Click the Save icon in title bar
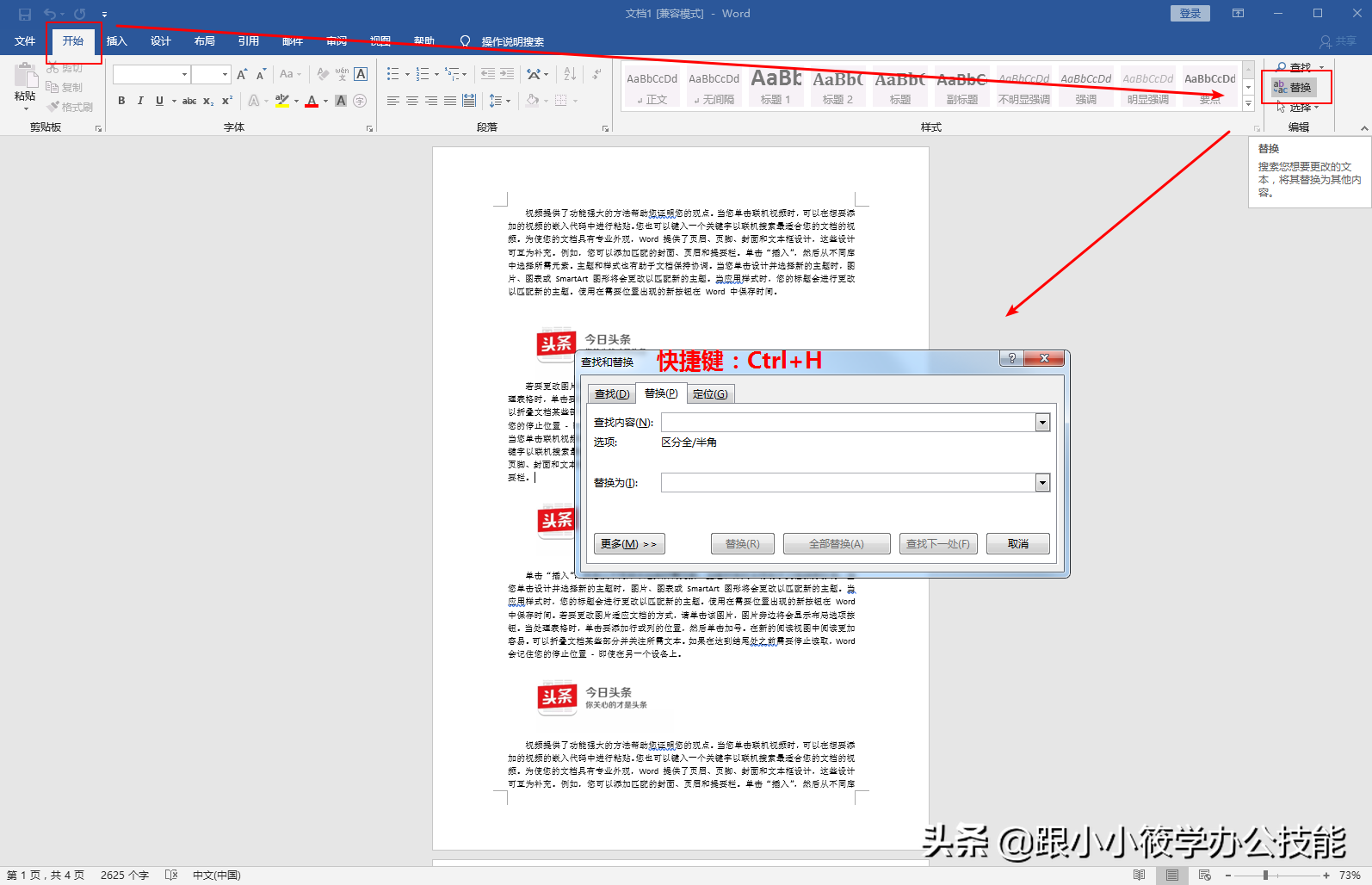The height and width of the screenshot is (885, 1372). (24, 14)
